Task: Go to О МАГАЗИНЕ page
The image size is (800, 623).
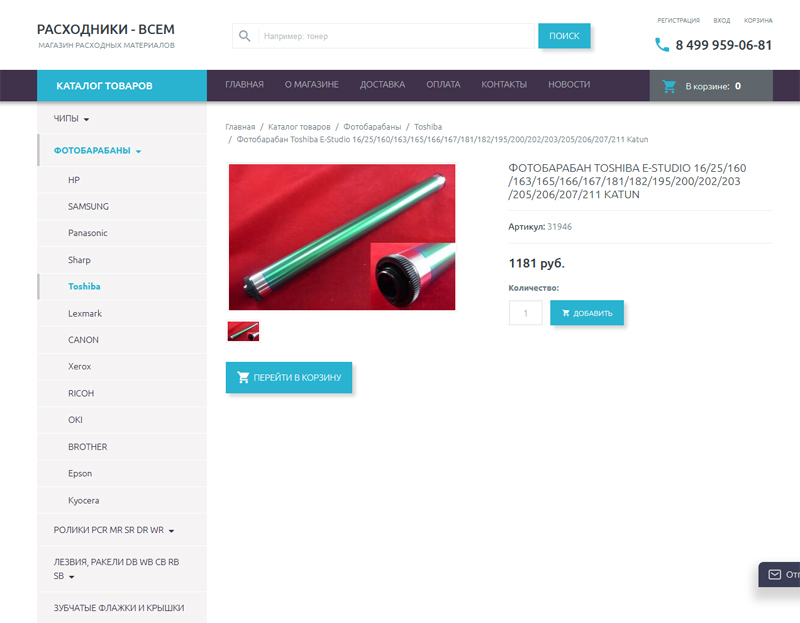Action: point(312,85)
